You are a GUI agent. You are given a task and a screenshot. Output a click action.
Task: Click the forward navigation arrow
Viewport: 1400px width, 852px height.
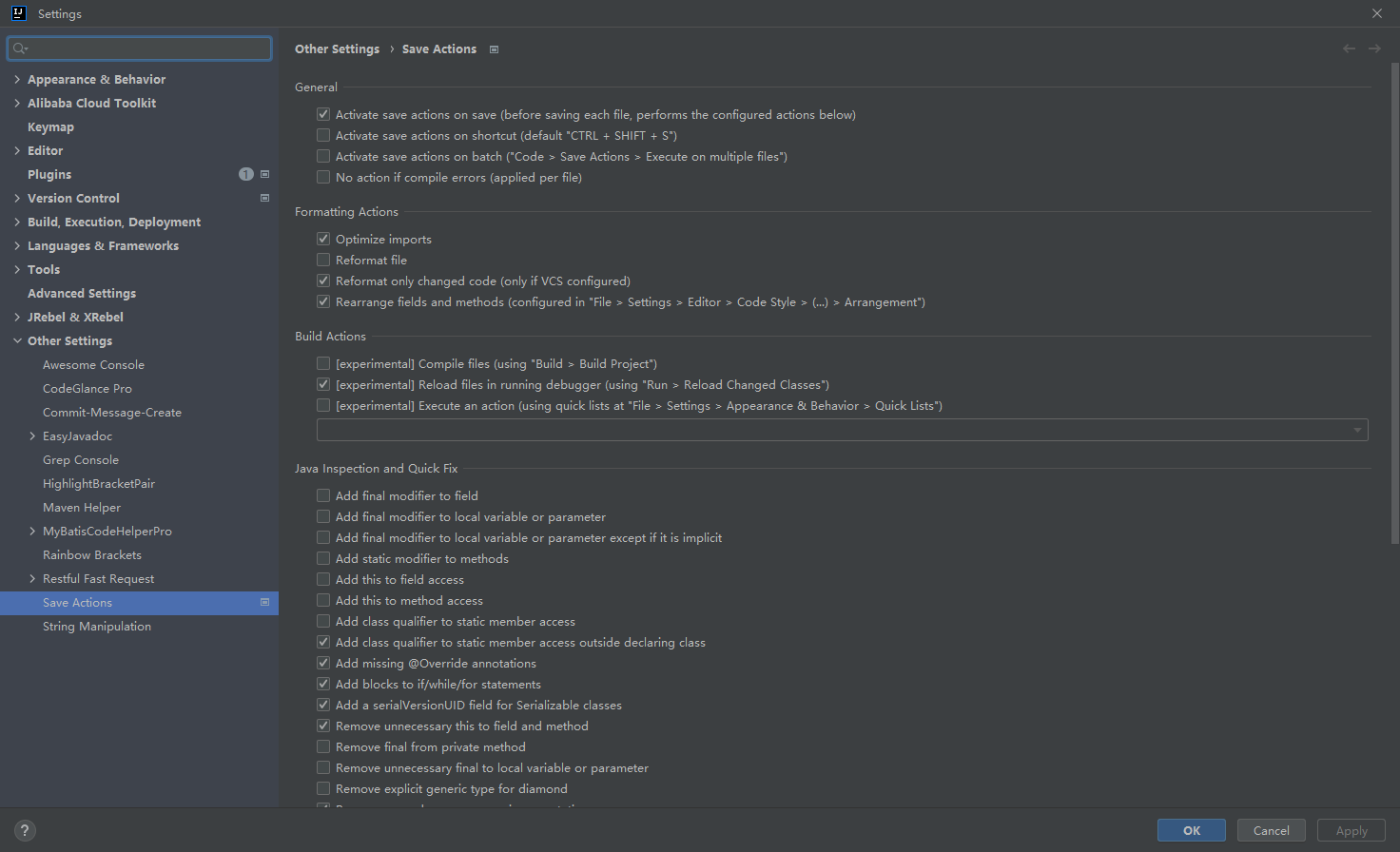1374,48
